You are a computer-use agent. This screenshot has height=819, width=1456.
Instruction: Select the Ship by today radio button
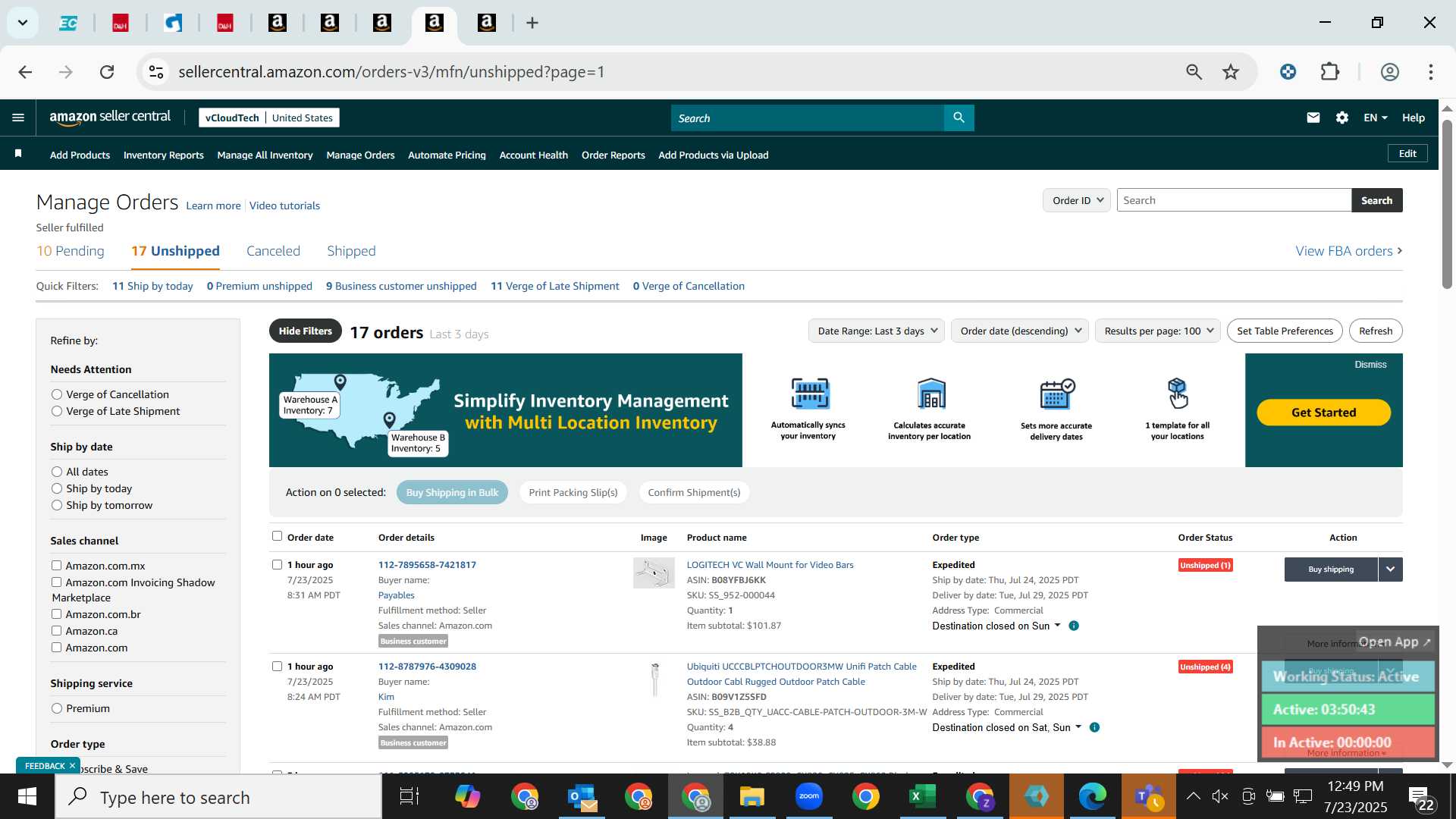(57, 488)
